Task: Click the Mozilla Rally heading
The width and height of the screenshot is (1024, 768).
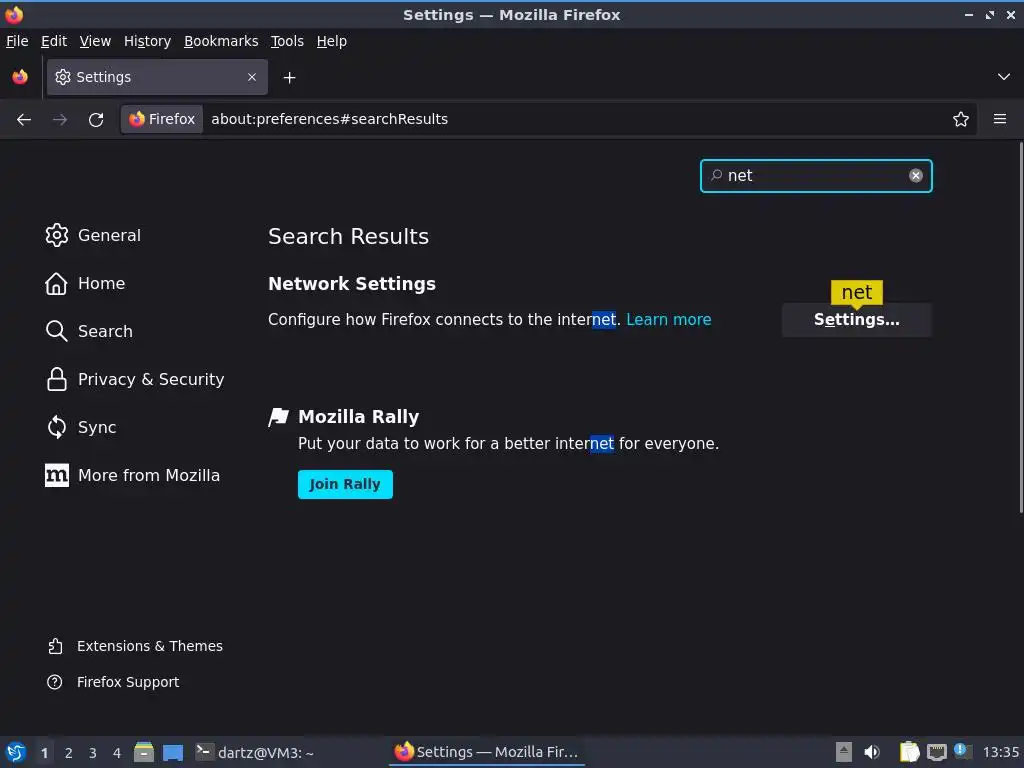Action: click(359, 417)
